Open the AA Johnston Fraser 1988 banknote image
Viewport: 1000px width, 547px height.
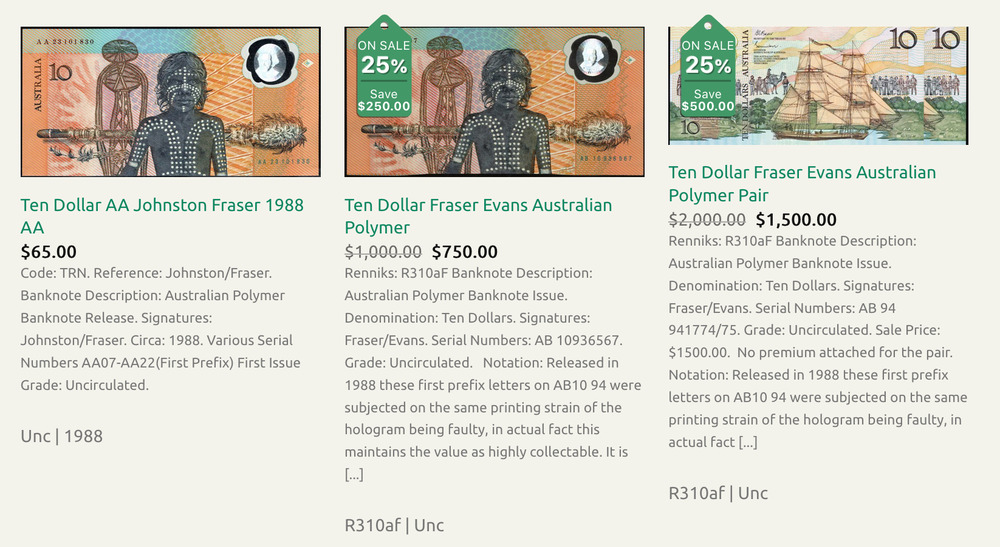click(x=170, y=102)
